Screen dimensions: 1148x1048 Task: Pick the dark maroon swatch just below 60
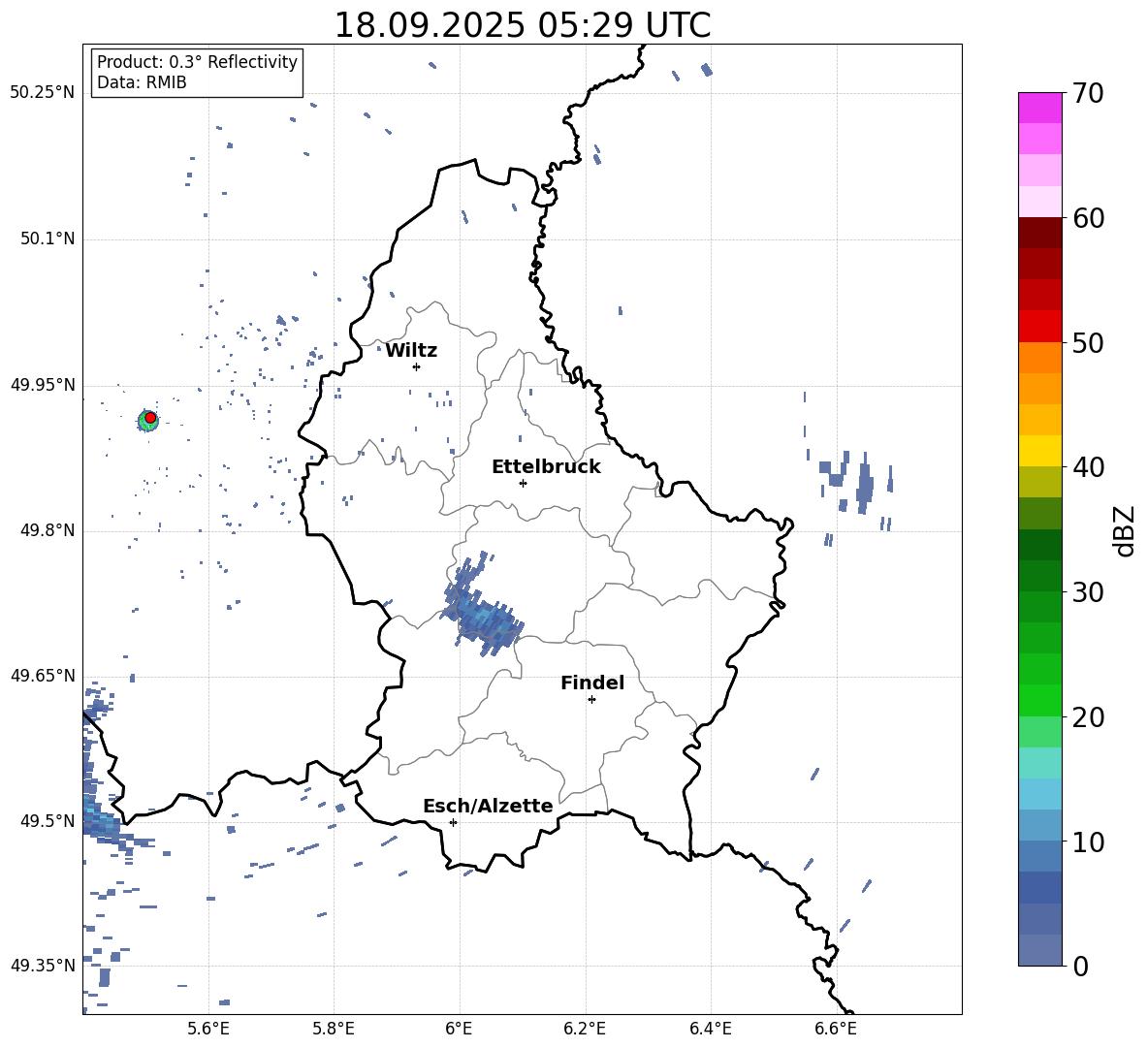[1039, 233]
